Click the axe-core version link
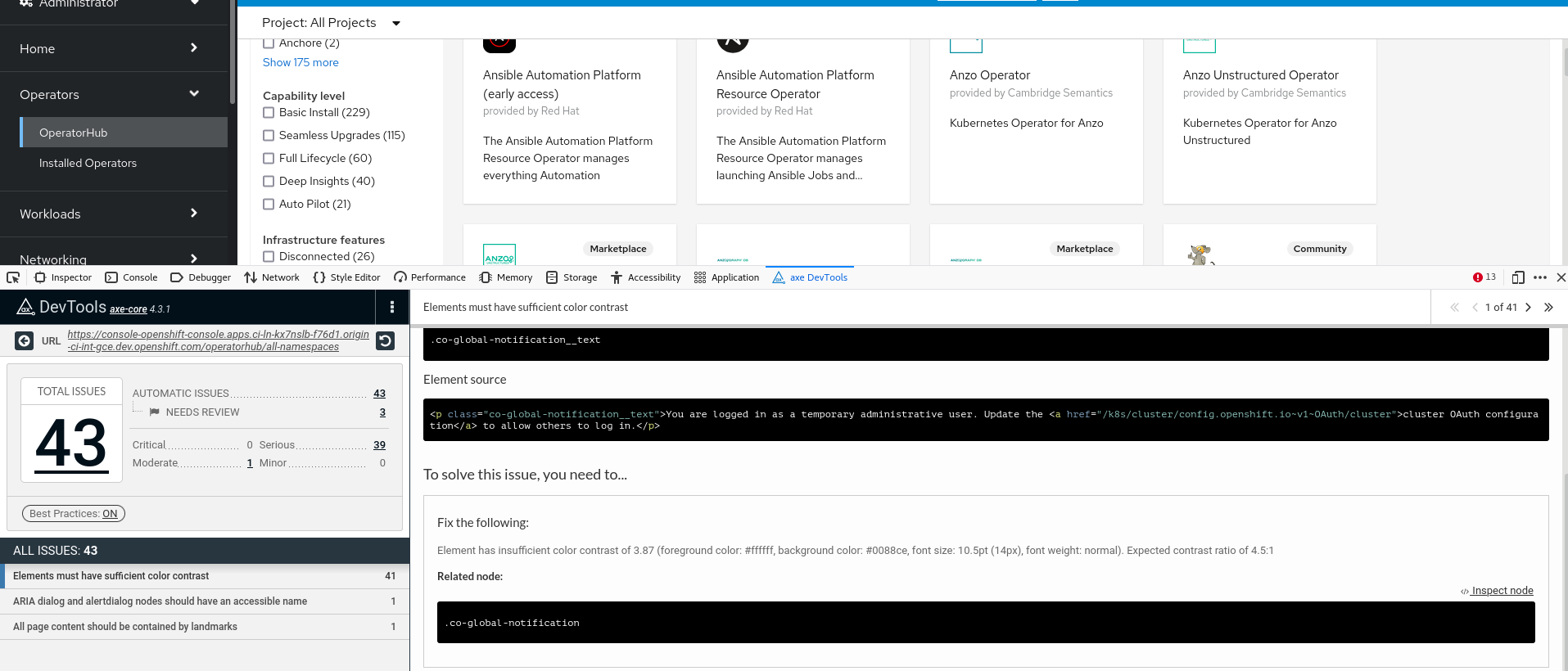 click(129, 309)
